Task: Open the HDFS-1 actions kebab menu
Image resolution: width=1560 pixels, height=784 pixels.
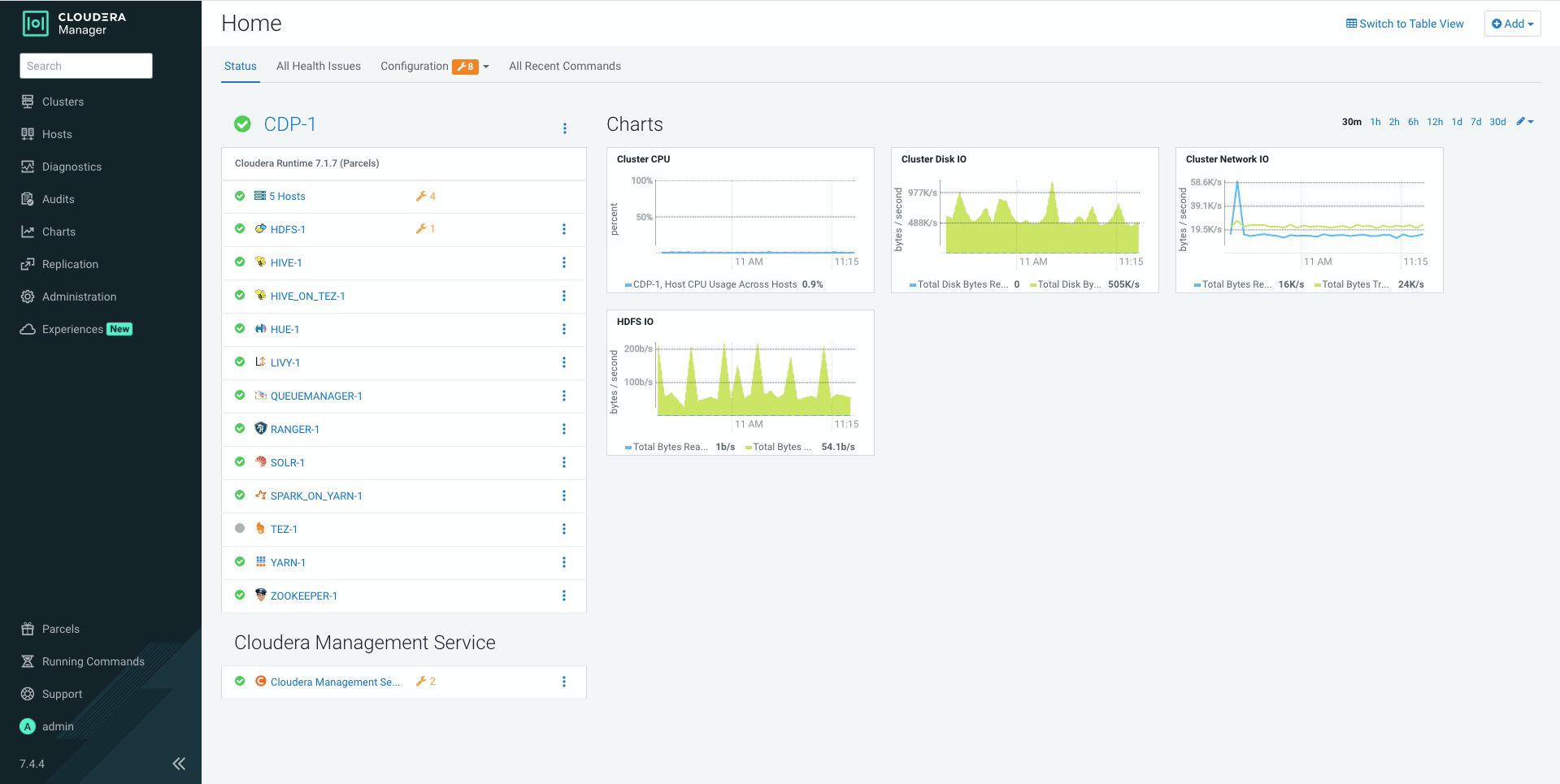Action: [564, 230]
